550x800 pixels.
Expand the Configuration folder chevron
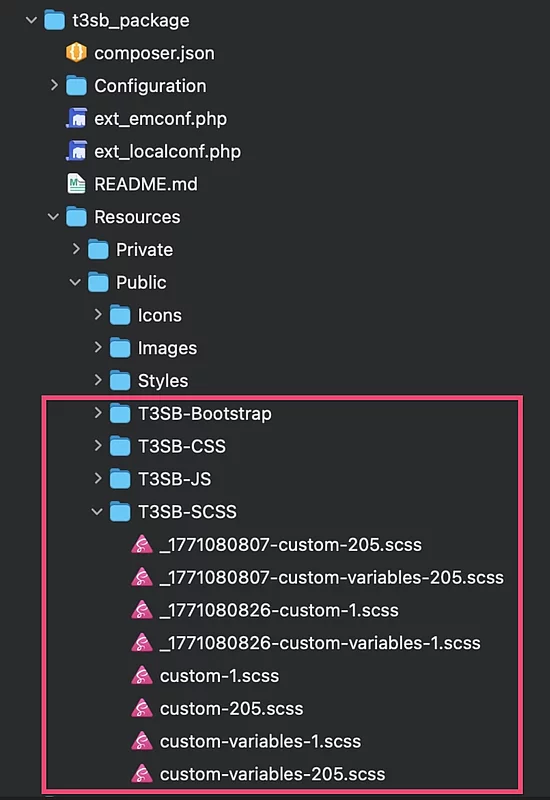point(54,85)
